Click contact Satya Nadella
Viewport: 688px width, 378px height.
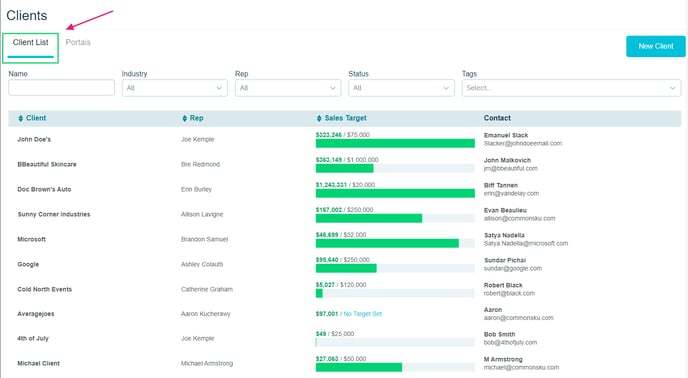pos(504,235)
